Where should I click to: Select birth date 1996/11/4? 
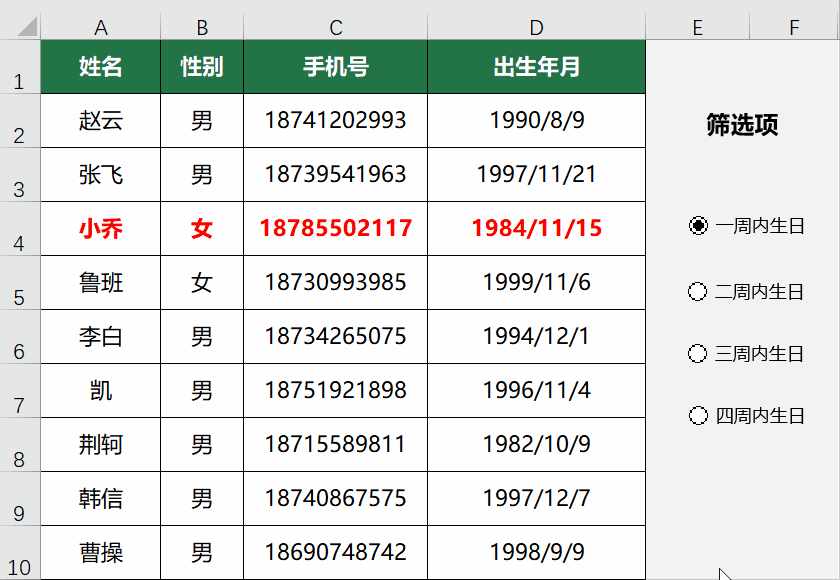point(536,391)
